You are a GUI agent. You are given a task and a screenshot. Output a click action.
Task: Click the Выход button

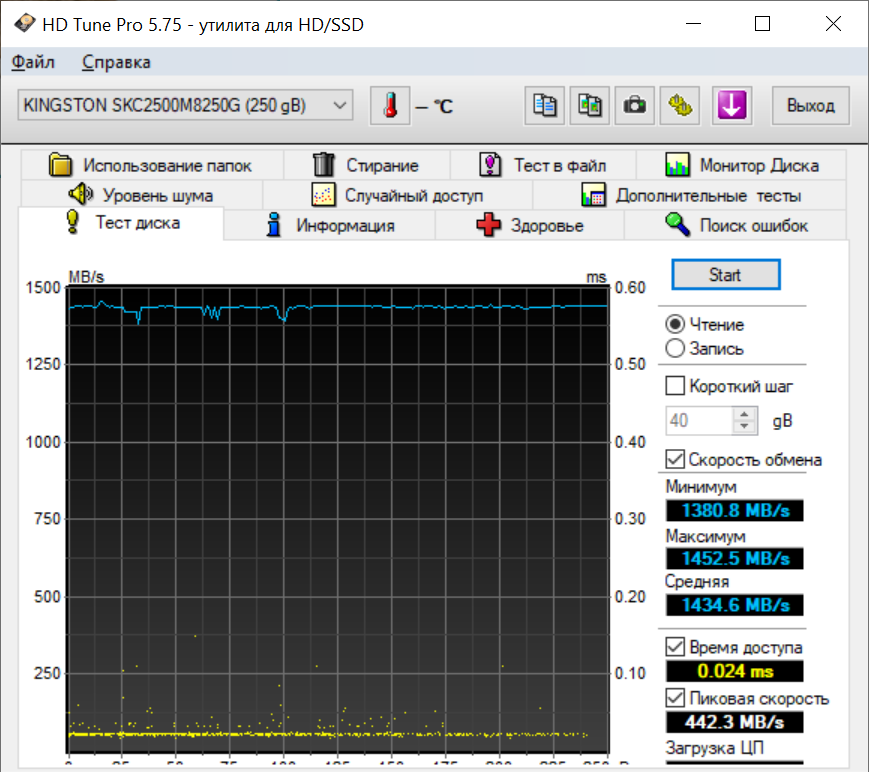coord(810,105)
